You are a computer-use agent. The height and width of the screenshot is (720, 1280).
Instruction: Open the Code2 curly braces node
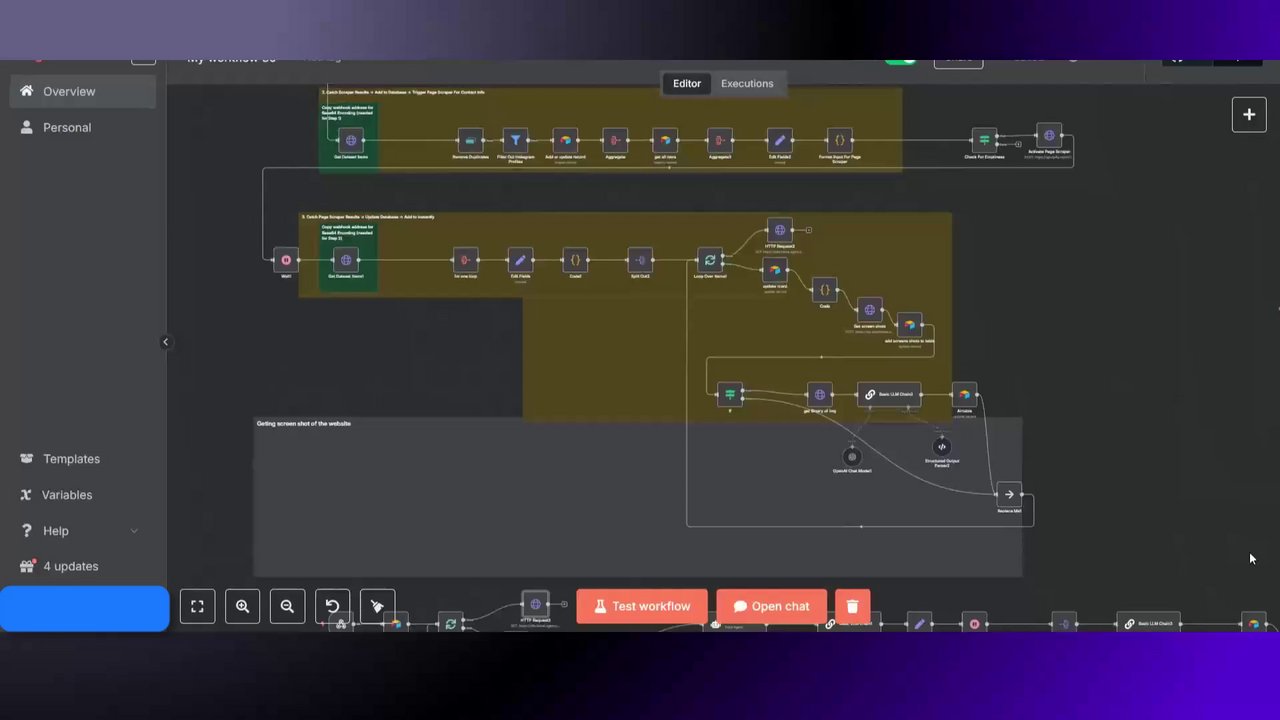click(575, 260)
